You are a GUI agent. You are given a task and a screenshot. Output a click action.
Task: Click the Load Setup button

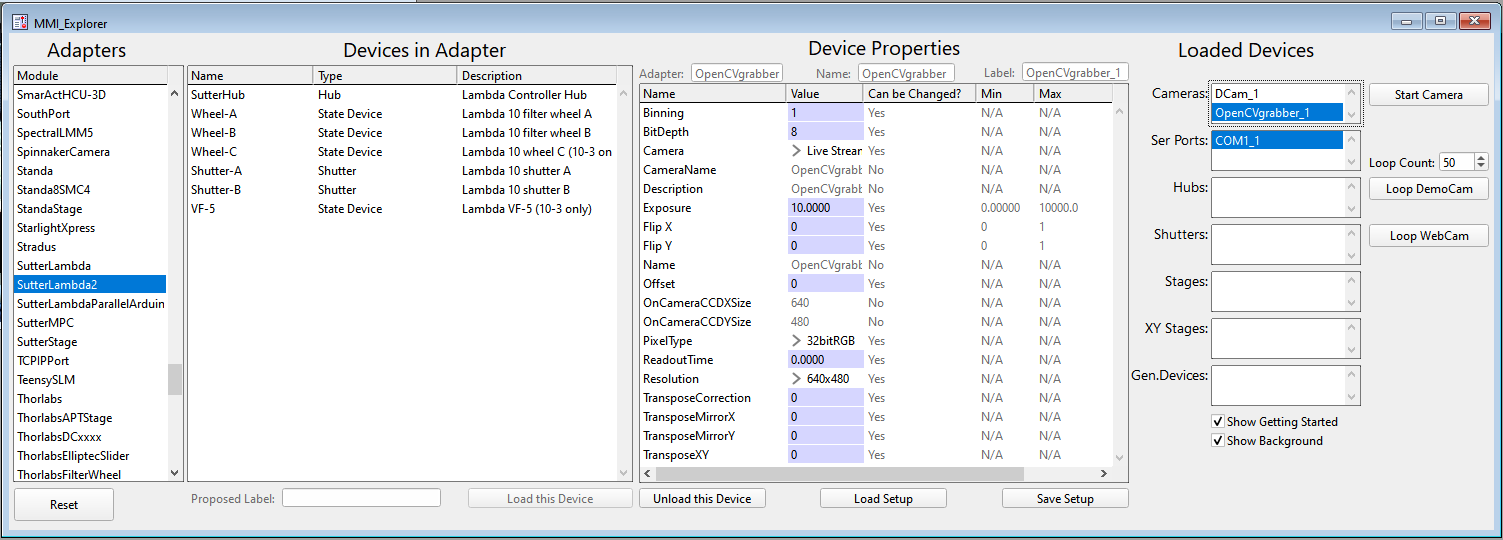(883, 498)
